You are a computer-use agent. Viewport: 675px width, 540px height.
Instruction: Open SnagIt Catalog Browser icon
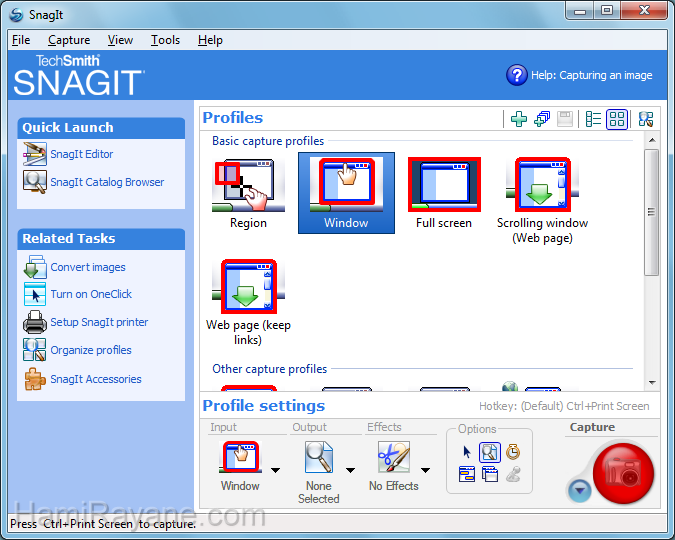[x=34, y=182]
